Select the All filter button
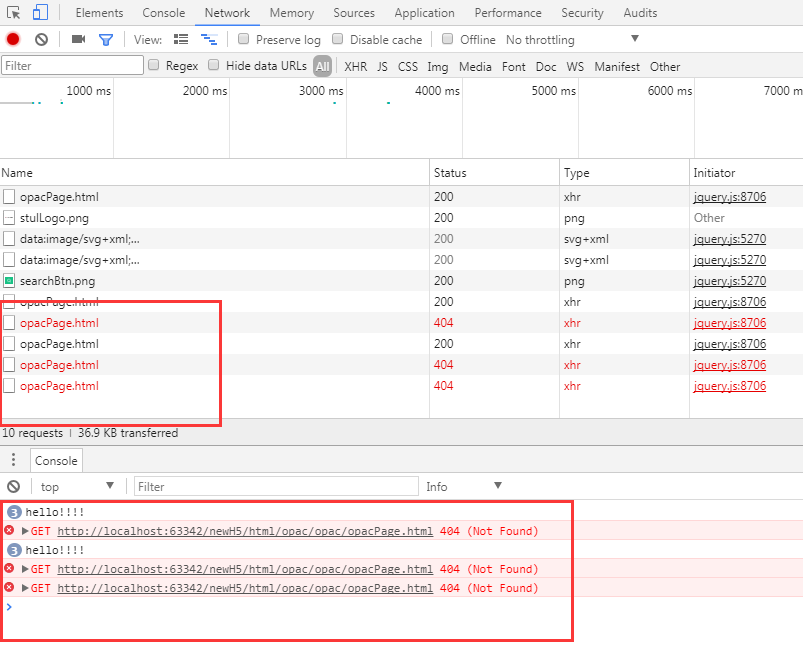Image resolution: width=803 pixels, height=656 pixels. 323,66
